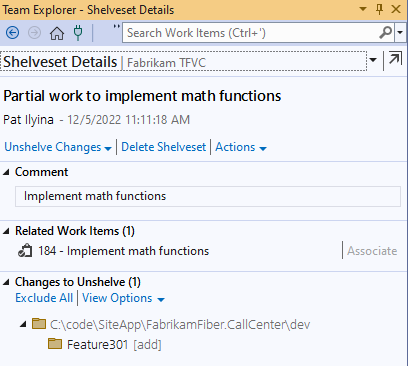Click the owner name Pat Ilyina
This screenshot has height=366, width=408.
(x=28, y=120)
